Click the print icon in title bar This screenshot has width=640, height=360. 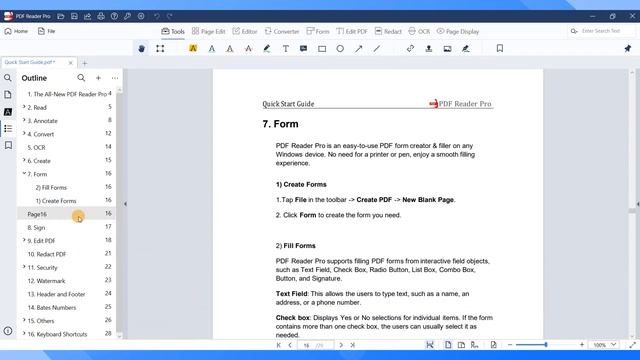[x=101, y=16]
